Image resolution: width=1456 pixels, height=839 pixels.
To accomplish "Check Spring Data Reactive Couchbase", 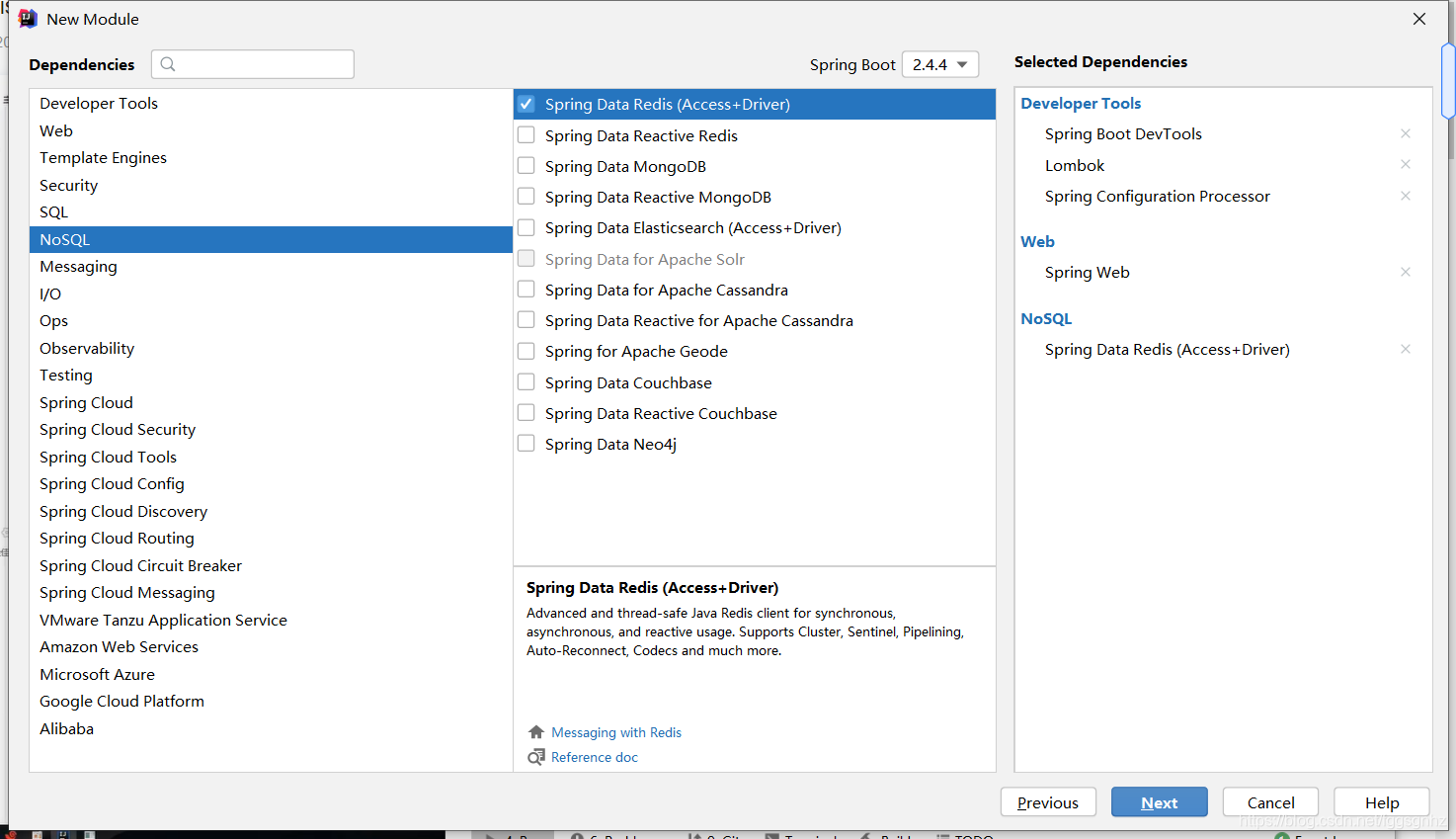I will [x=526, y=412].
